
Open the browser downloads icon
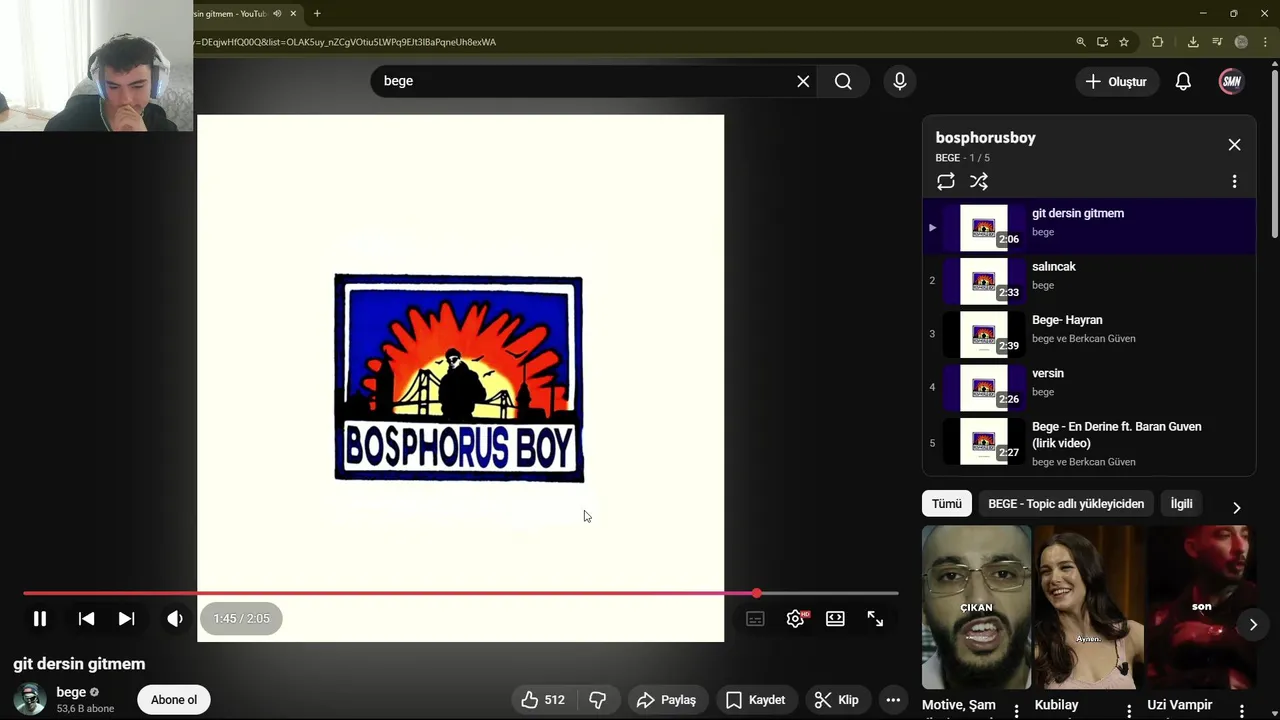pos(1193,42)
